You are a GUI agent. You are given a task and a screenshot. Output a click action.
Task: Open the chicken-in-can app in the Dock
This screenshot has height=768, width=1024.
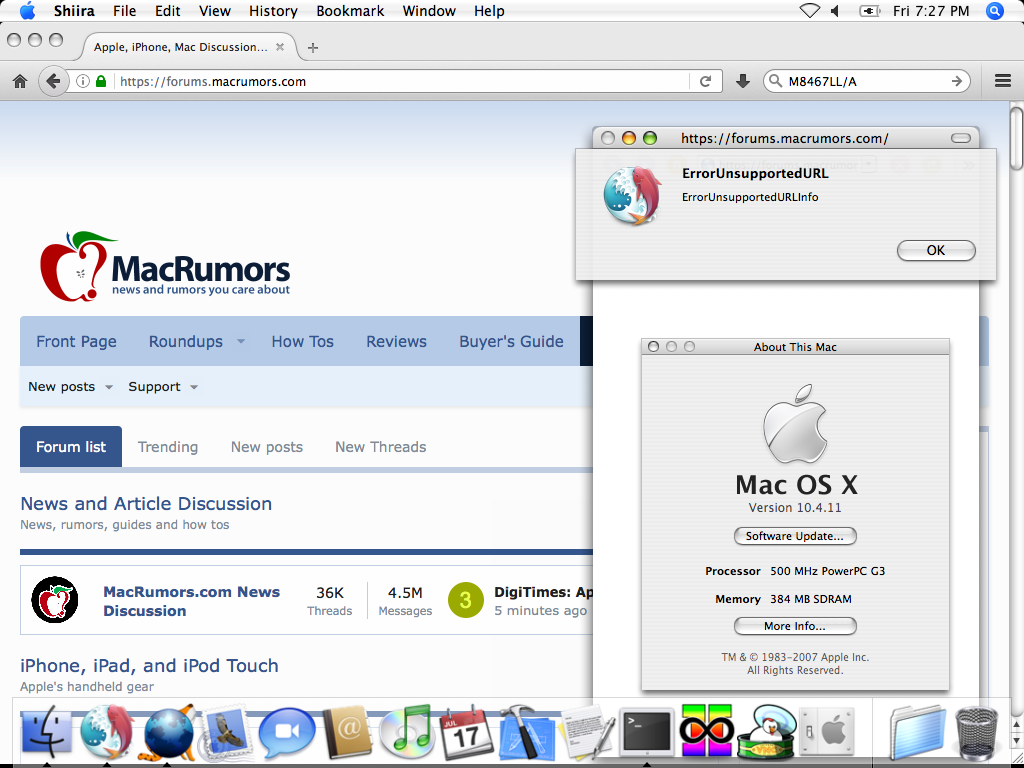[767, 732]
